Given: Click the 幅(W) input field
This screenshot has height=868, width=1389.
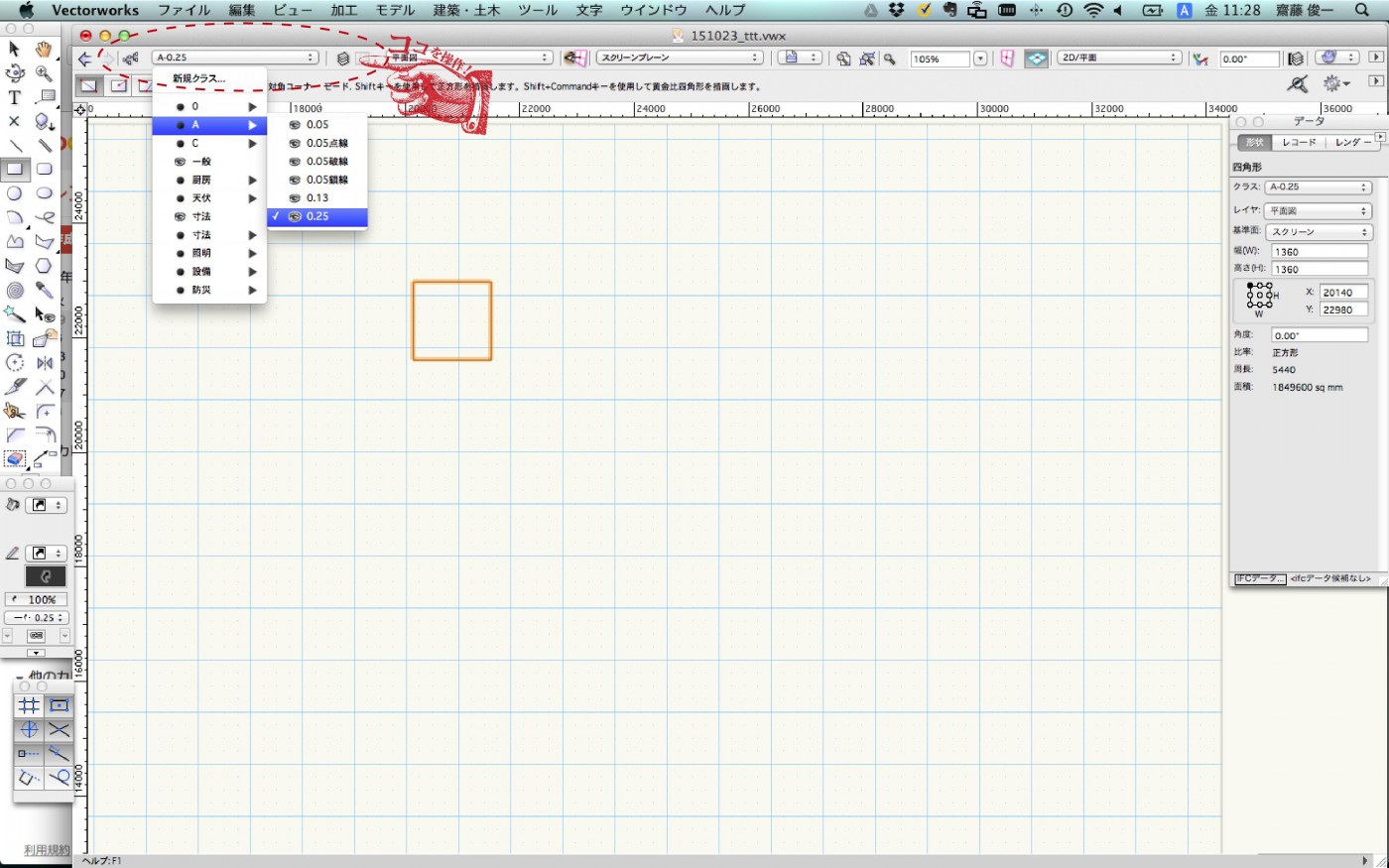Looking at the screenshot, I should [1319, 252].
